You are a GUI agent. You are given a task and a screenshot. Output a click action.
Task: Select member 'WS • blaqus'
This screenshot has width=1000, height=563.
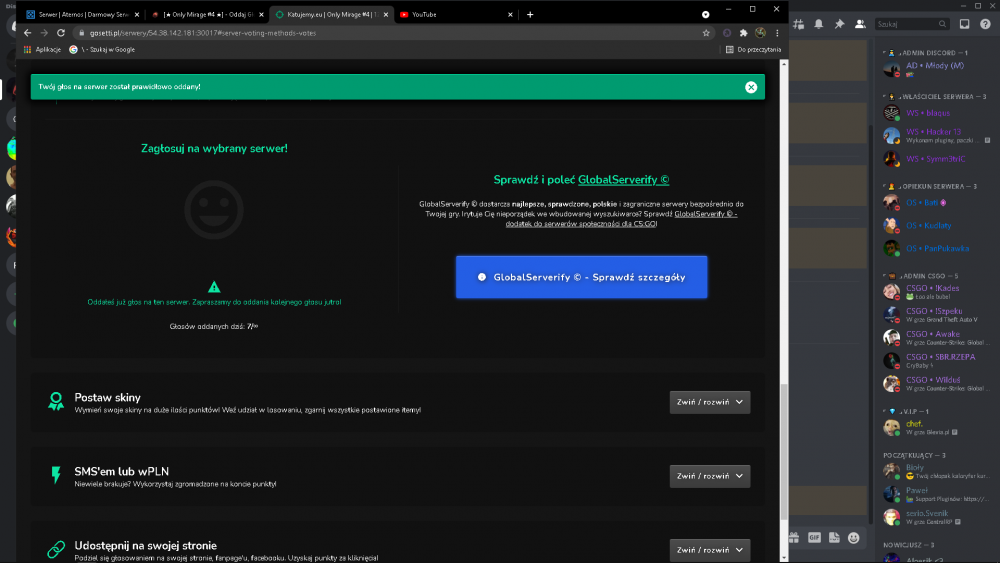pos(936,113)
